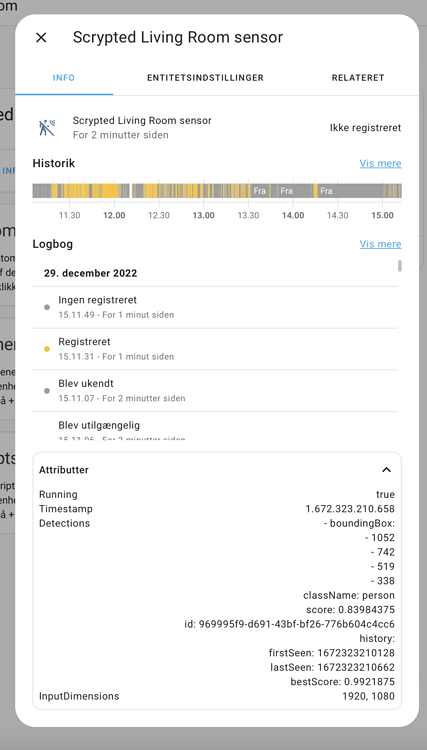Select the Info tab
The width and height of the screenshot is (427, 750).
pyautogui.click(x=64, y=77)
